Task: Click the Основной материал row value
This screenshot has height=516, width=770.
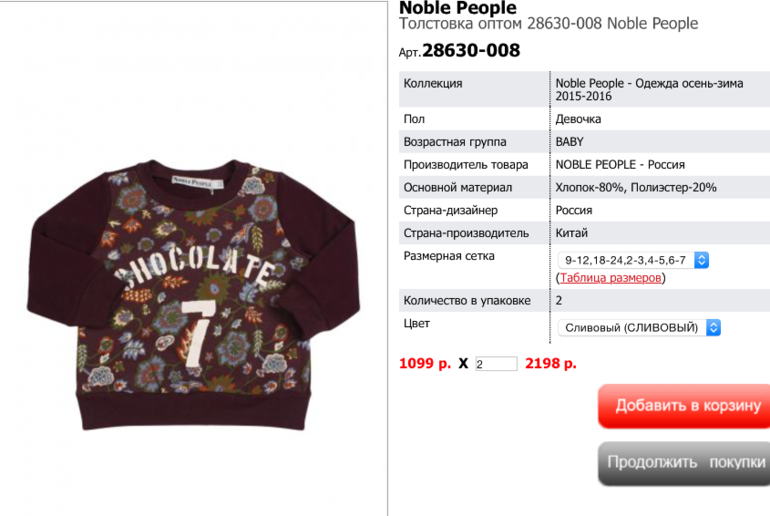Action: (636, 187)
